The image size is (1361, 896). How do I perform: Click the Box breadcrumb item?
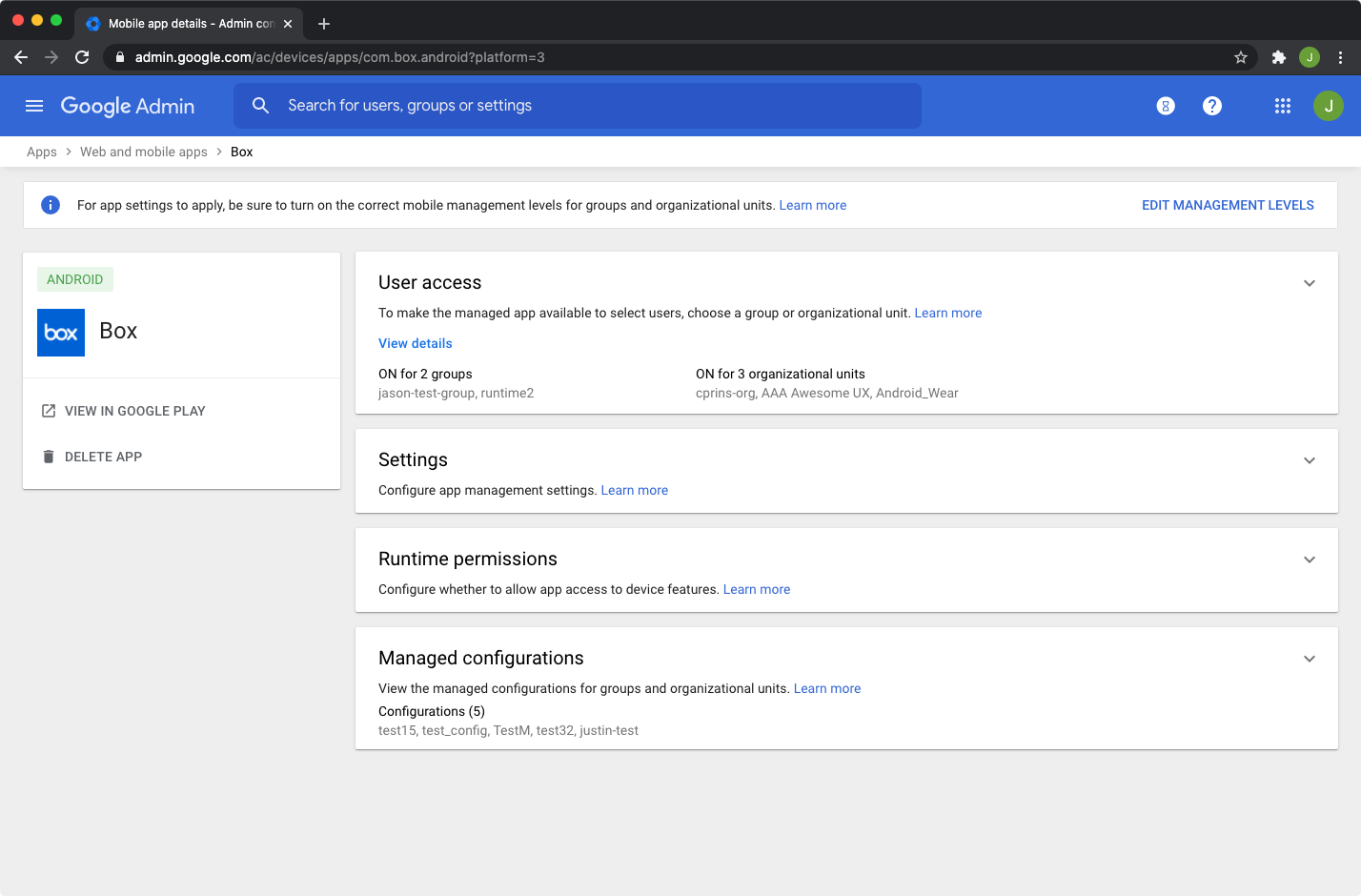coord(242,152)
